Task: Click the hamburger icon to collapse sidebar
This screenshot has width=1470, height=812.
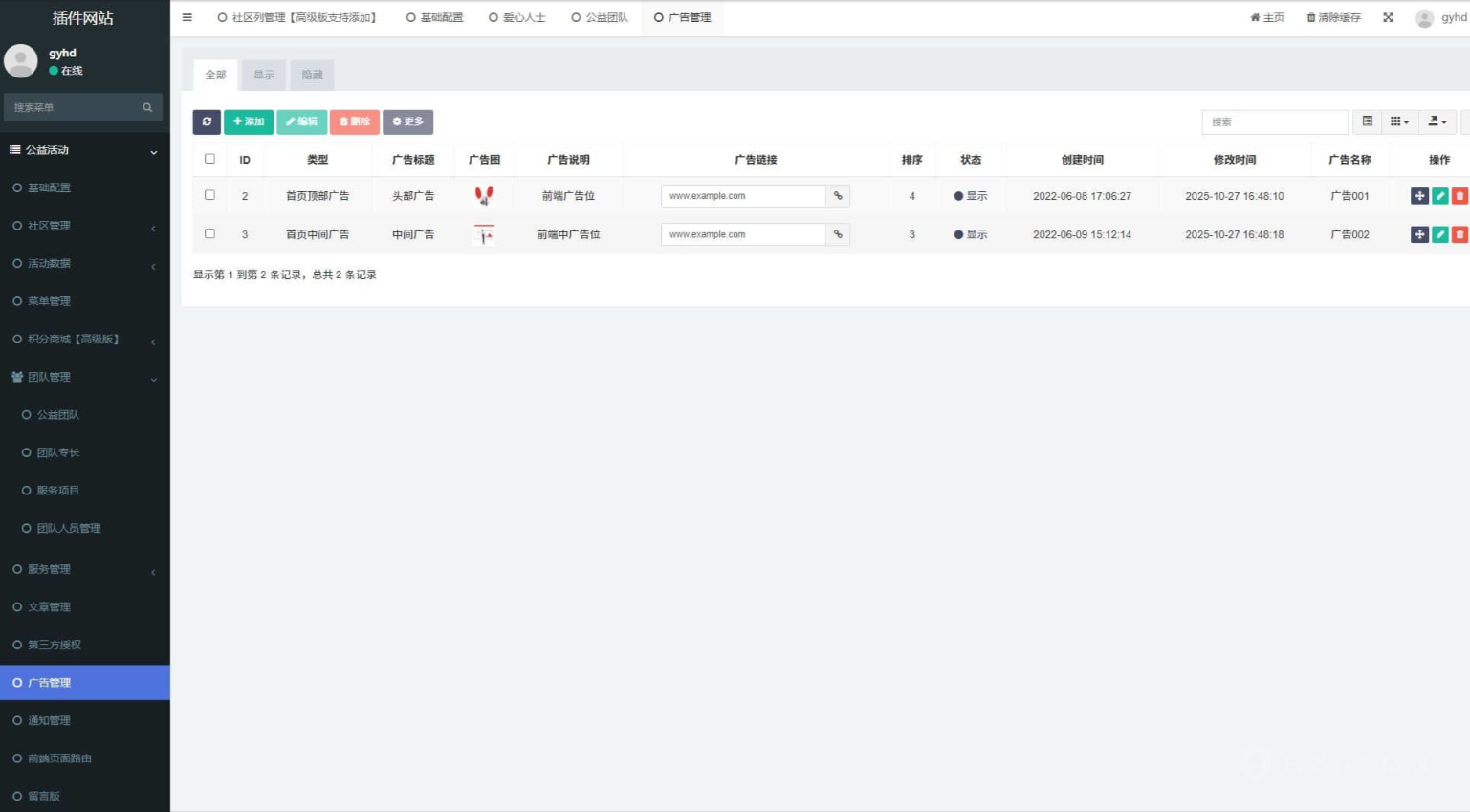Action: point(187,17)
